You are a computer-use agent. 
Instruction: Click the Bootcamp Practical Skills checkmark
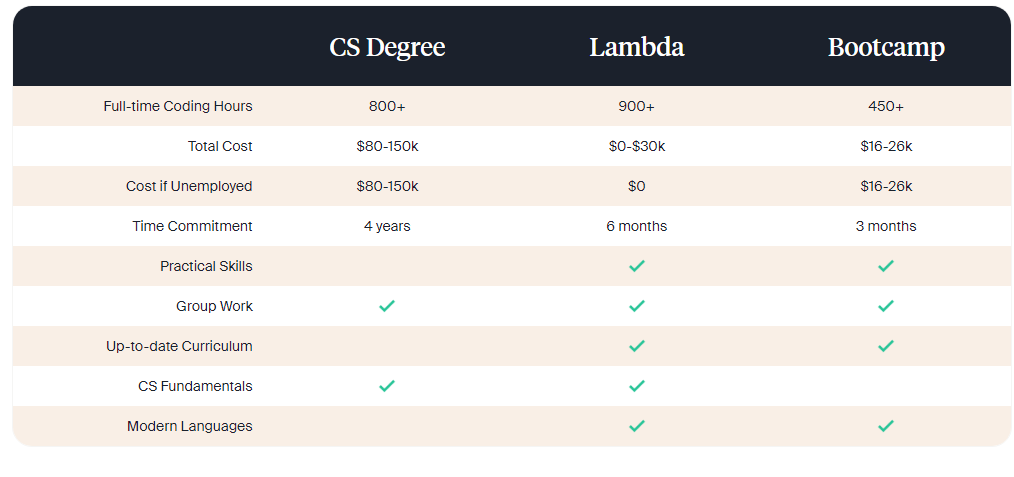point(885,266)
